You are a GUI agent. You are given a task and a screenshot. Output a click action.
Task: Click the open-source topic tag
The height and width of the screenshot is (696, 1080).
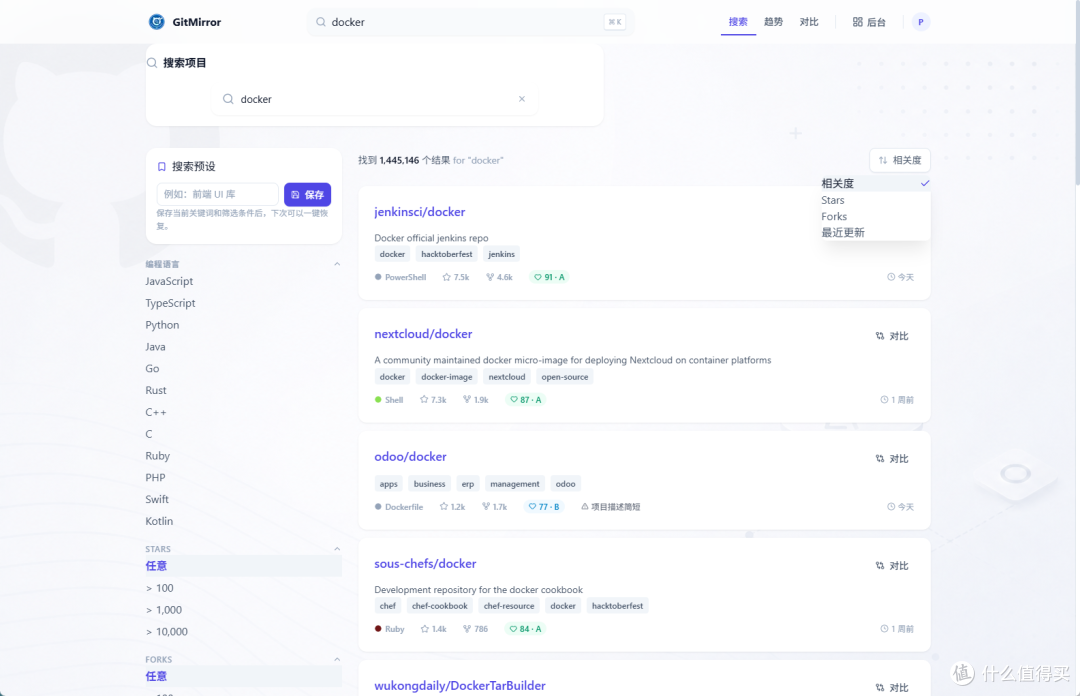click(x=565, y=377)
